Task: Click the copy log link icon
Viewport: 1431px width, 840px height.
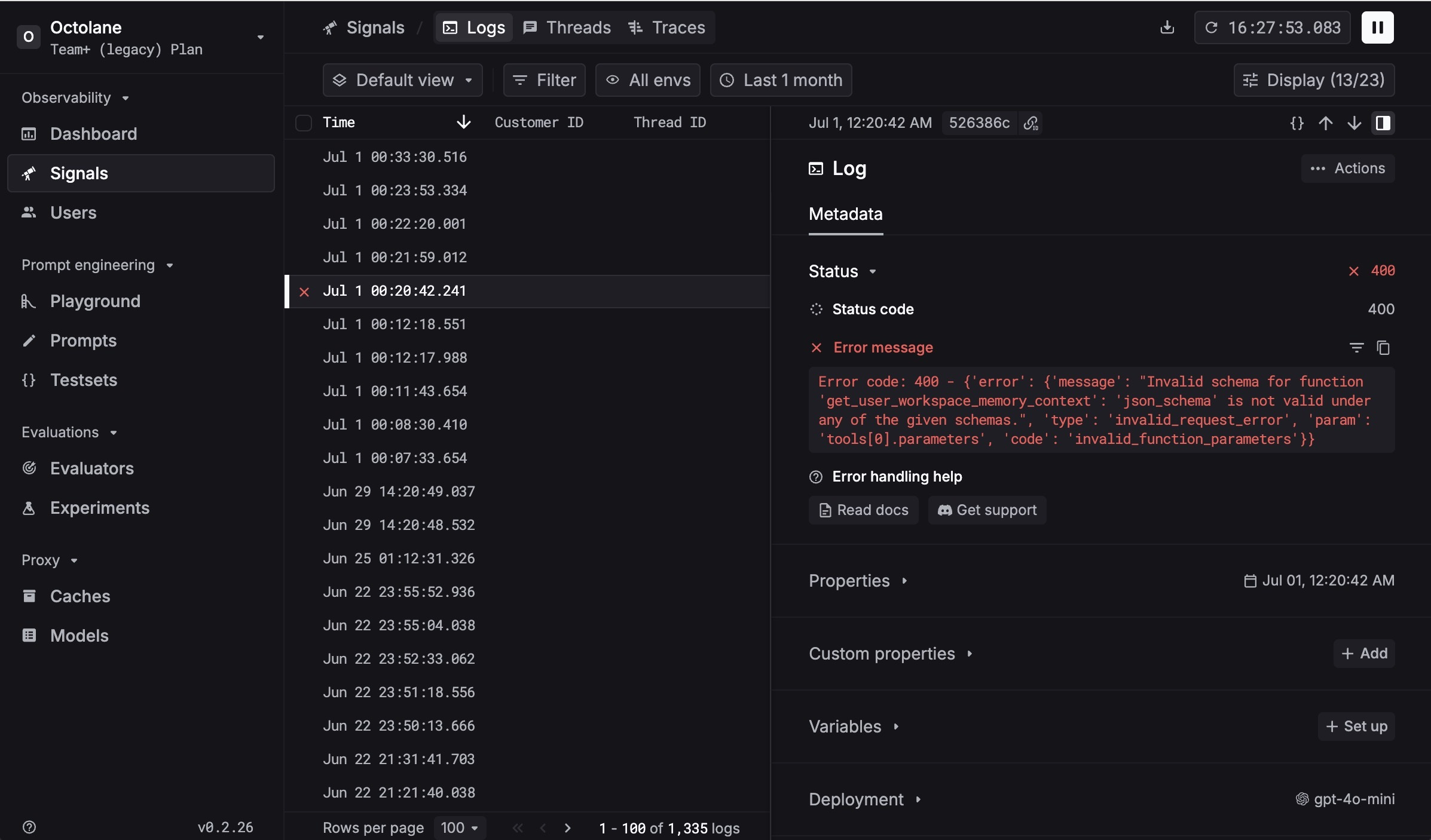Action: click(x=1031, y=123)
